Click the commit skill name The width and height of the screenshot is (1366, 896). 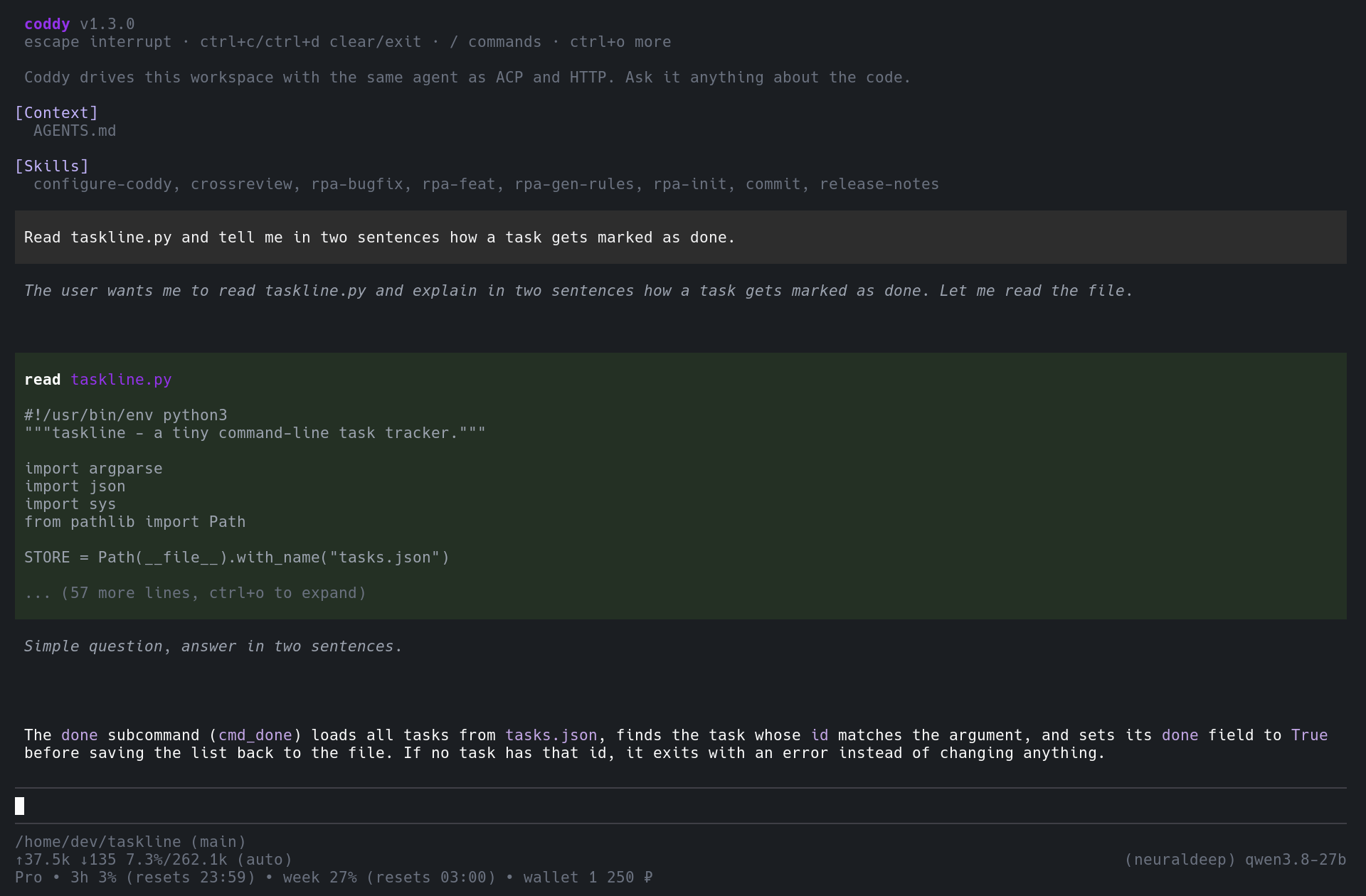pos(773,184)
